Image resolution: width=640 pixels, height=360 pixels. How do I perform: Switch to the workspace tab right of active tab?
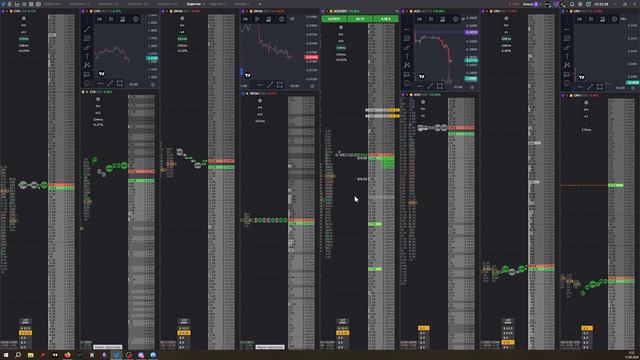(218, 4)
